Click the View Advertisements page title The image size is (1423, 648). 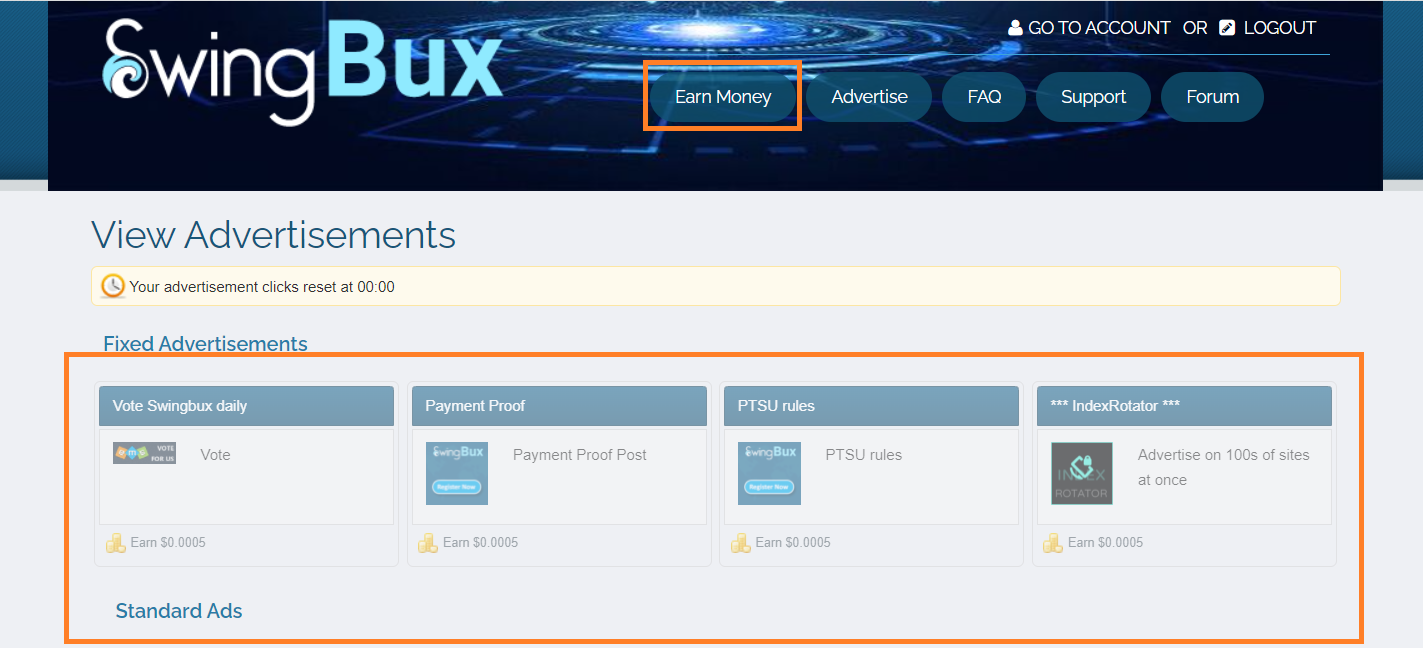[273, 235]
